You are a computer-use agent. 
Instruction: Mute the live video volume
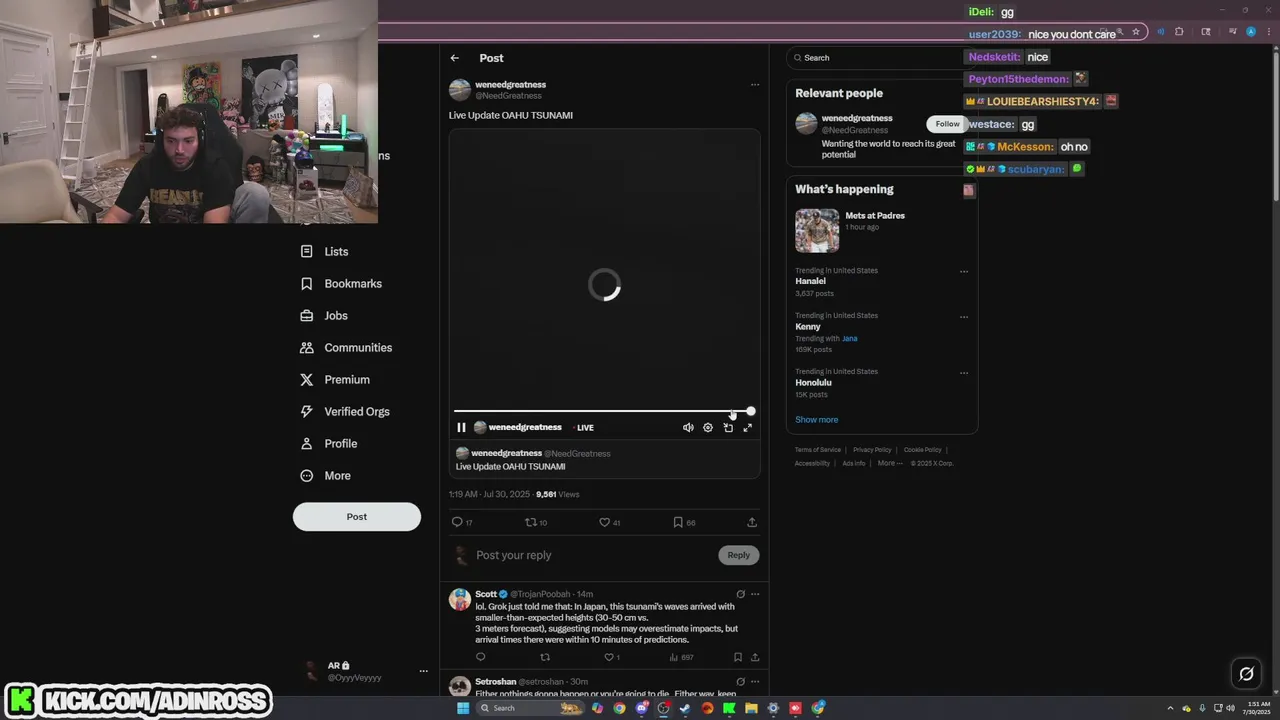coord(688,427)
